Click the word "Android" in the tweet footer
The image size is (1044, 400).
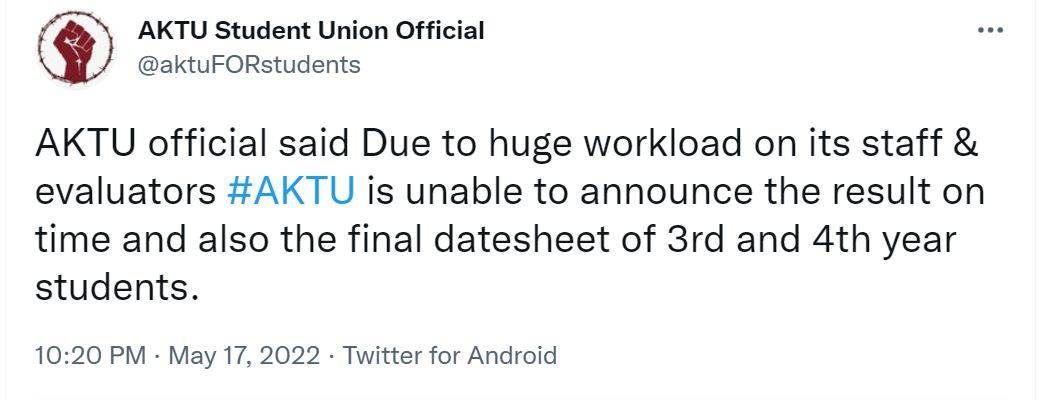[507, 355]
